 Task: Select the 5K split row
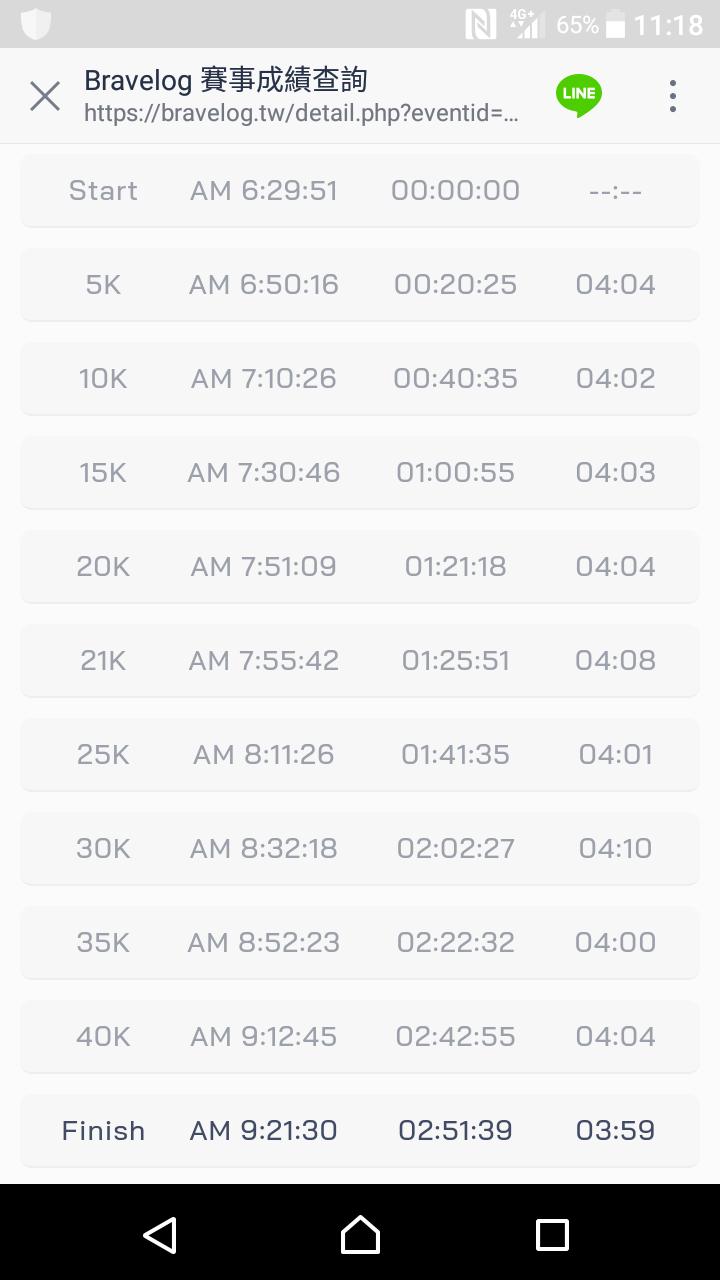pyautogui.click(x=360, y=284)
